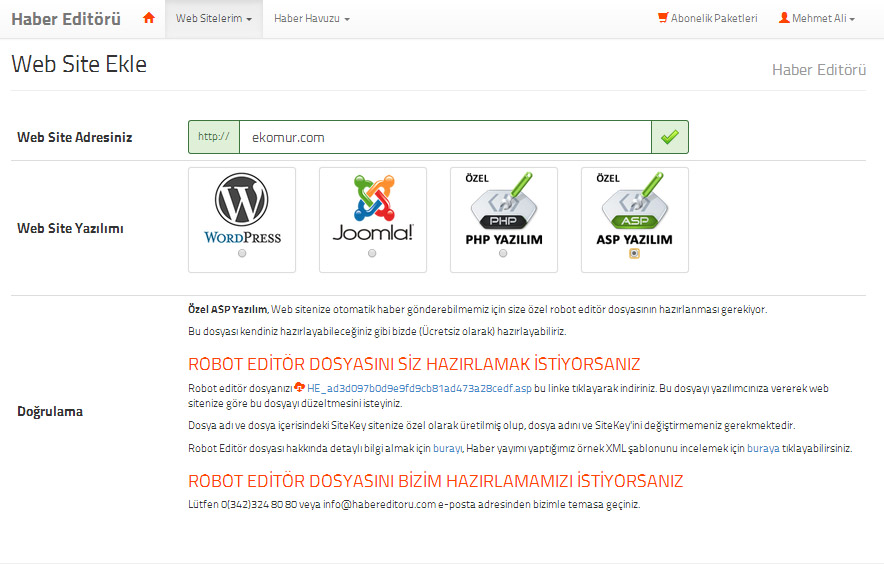This screenshot has height=569, width=884.
Task: Open the Web Sitelerim dropdown menu
Action: point(214,19)
